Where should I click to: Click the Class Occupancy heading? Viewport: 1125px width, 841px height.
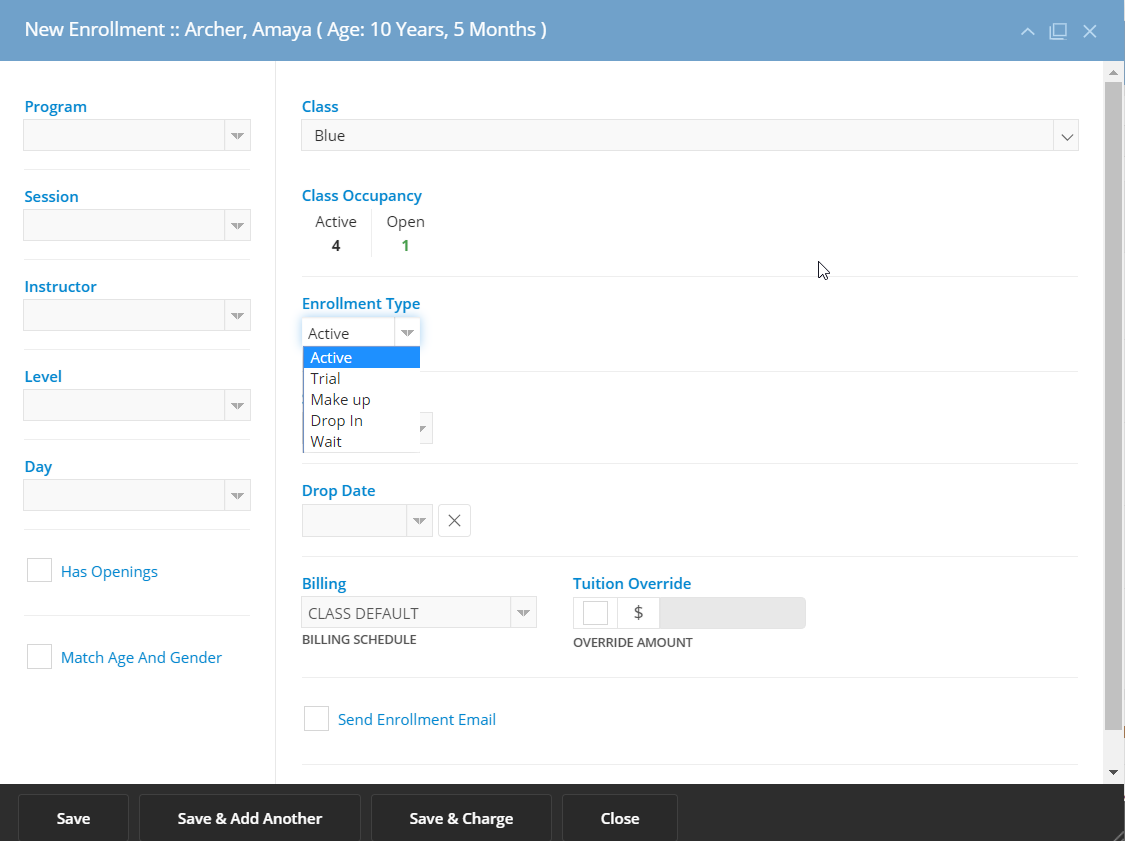362,195
